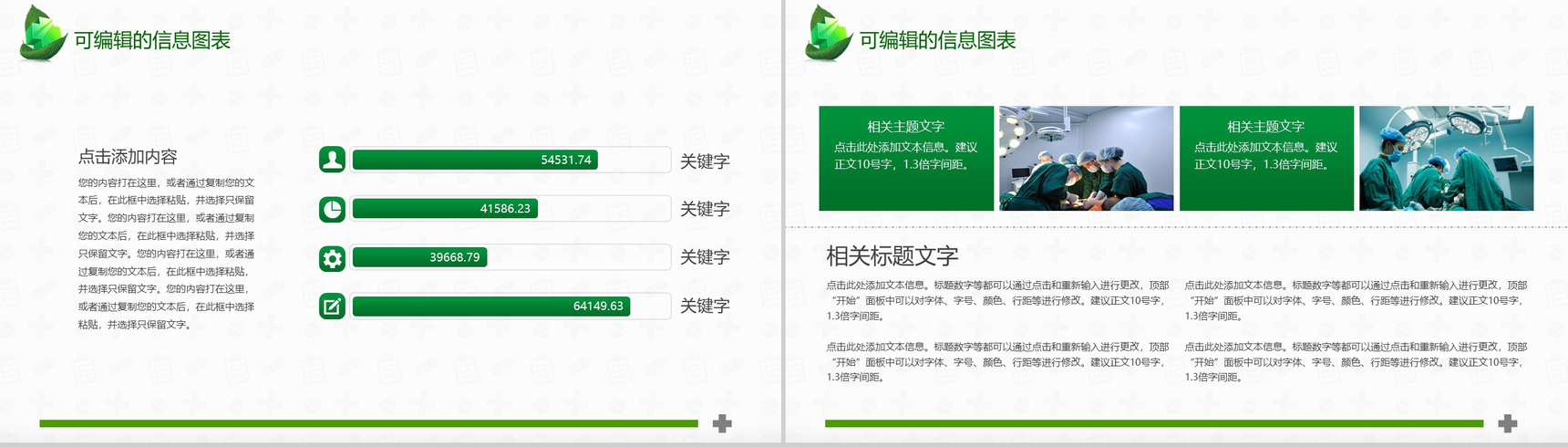Screen dimensions: 1568x447
Task: Select the pie chart clock icon
Action: pos(332,209)
